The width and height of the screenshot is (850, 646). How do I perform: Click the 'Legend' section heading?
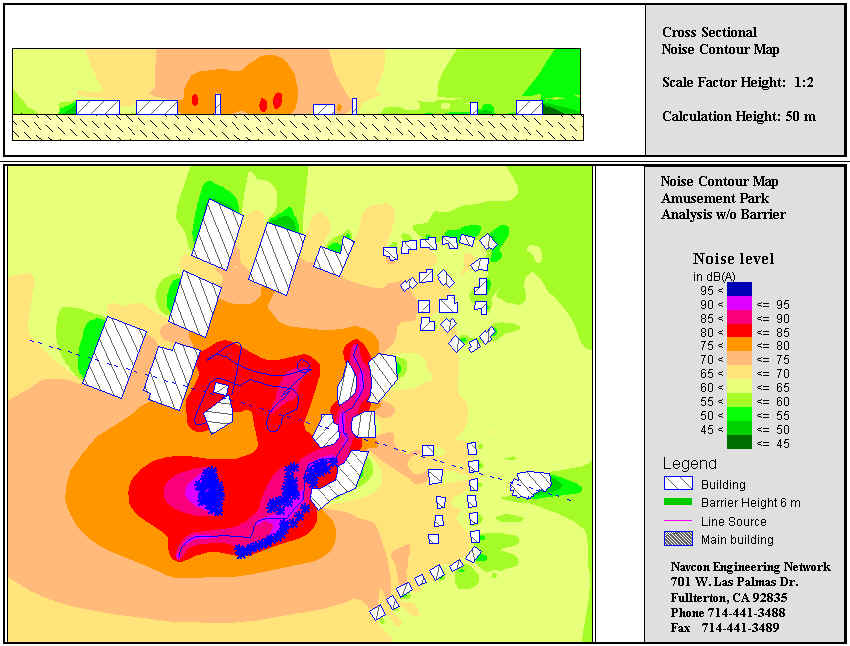[689, 464]
